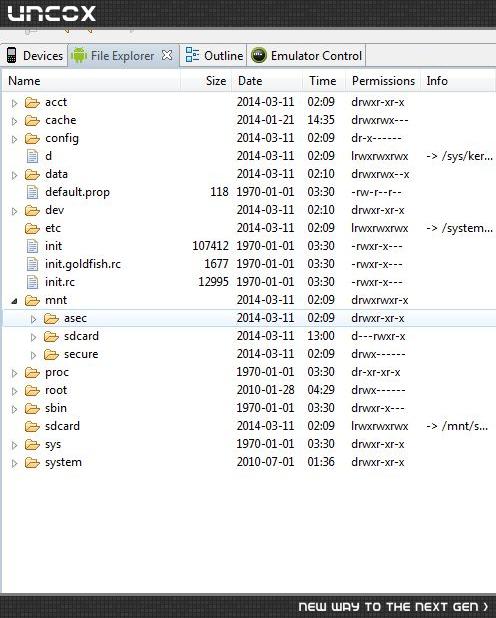Sort by the Permissions column header
The image size is (496, 618).
(x=383, y=81)
